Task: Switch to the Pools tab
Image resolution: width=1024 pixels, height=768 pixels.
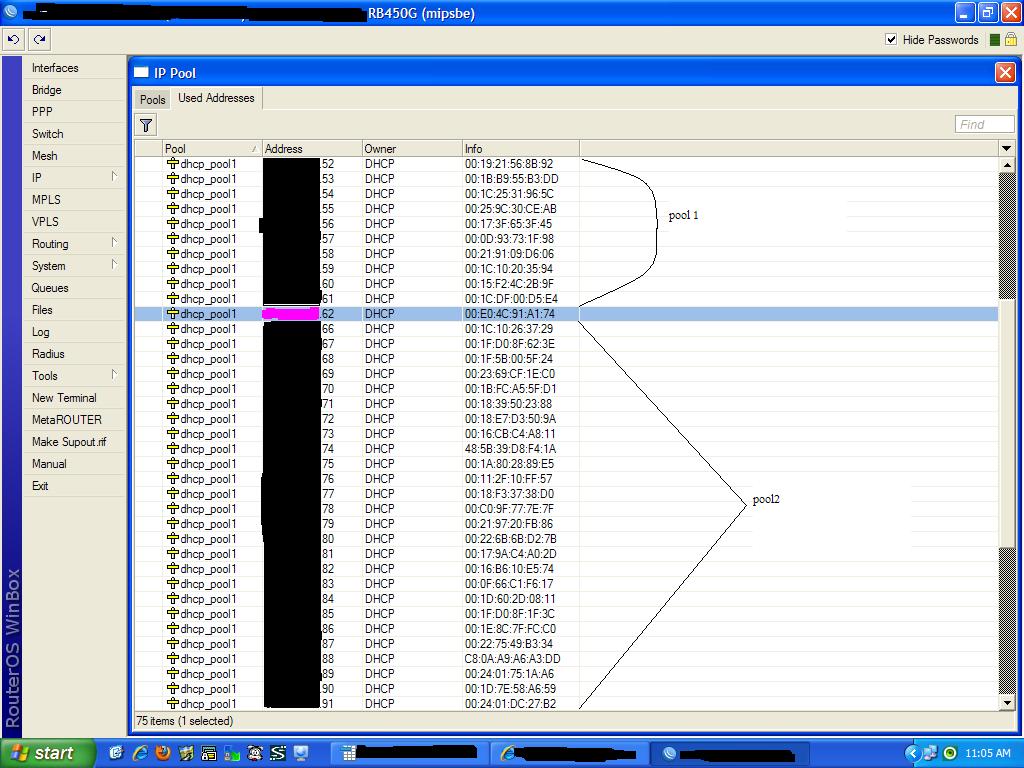Action: pos(151,98)
